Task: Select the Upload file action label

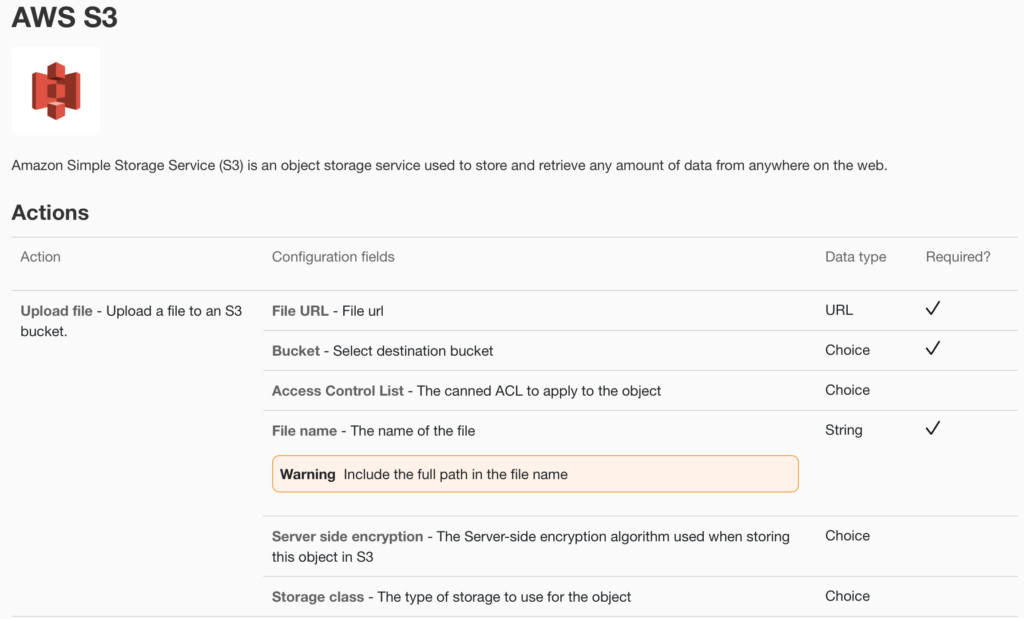Action: [x=57, y=311]
